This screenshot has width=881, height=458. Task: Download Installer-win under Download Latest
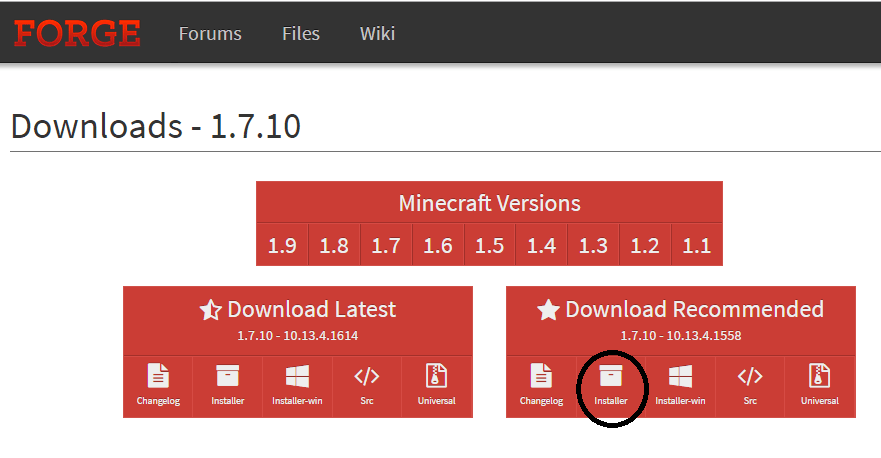[x=297, y=386]
